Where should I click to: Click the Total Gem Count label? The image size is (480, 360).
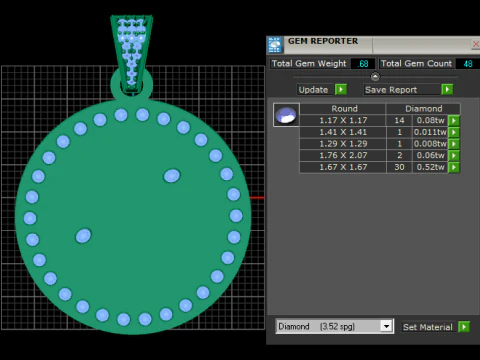[x=416, y=63]
